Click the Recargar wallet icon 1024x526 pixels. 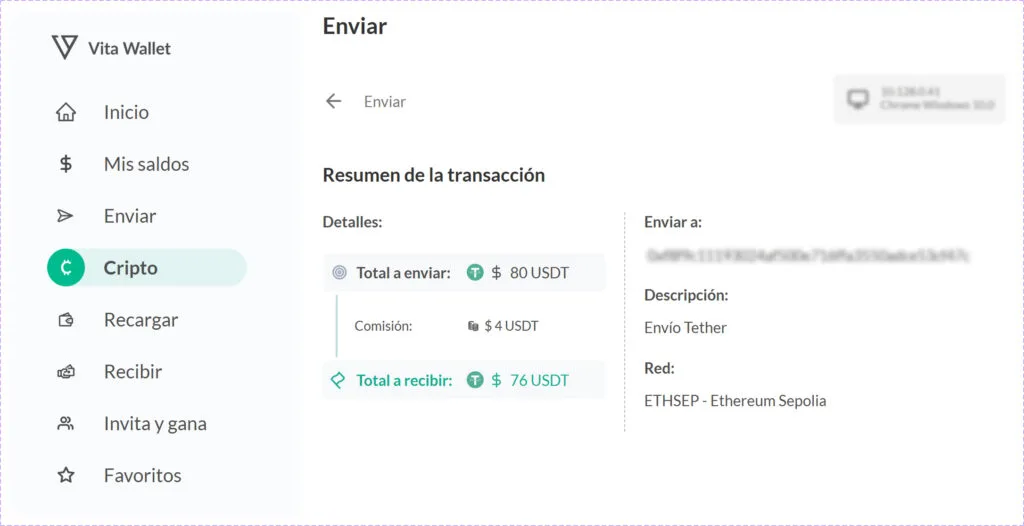click(x=66, y=320)
